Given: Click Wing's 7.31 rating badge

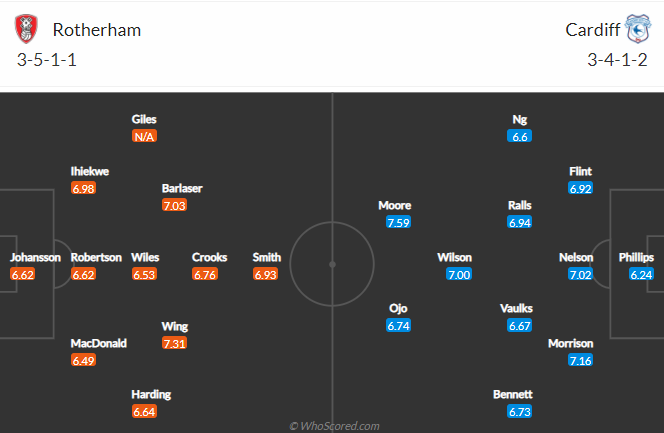Looking at the screenshot, I should tap(174, 343).
